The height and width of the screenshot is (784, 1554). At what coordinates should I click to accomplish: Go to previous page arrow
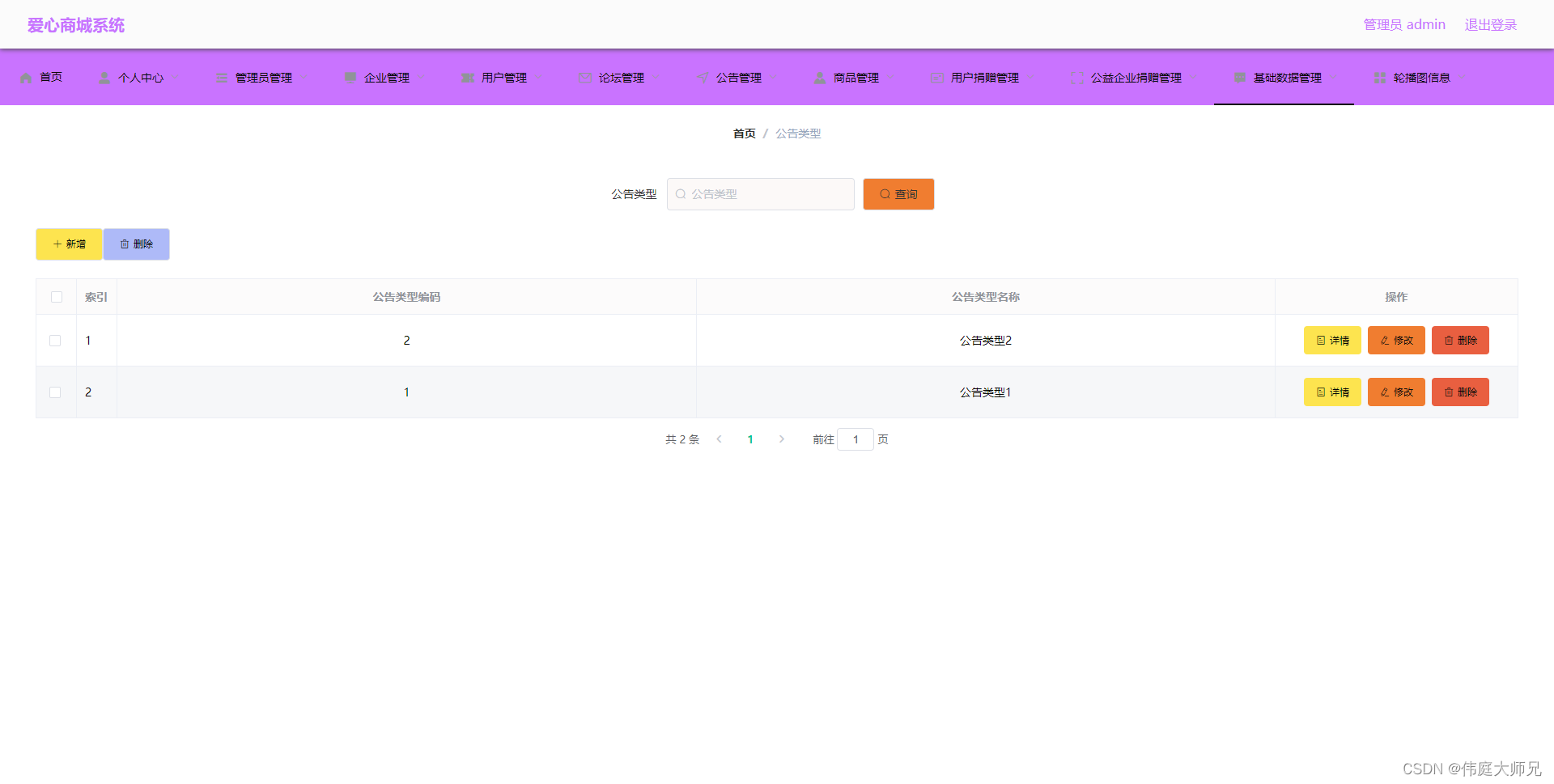tap(719, 439)
